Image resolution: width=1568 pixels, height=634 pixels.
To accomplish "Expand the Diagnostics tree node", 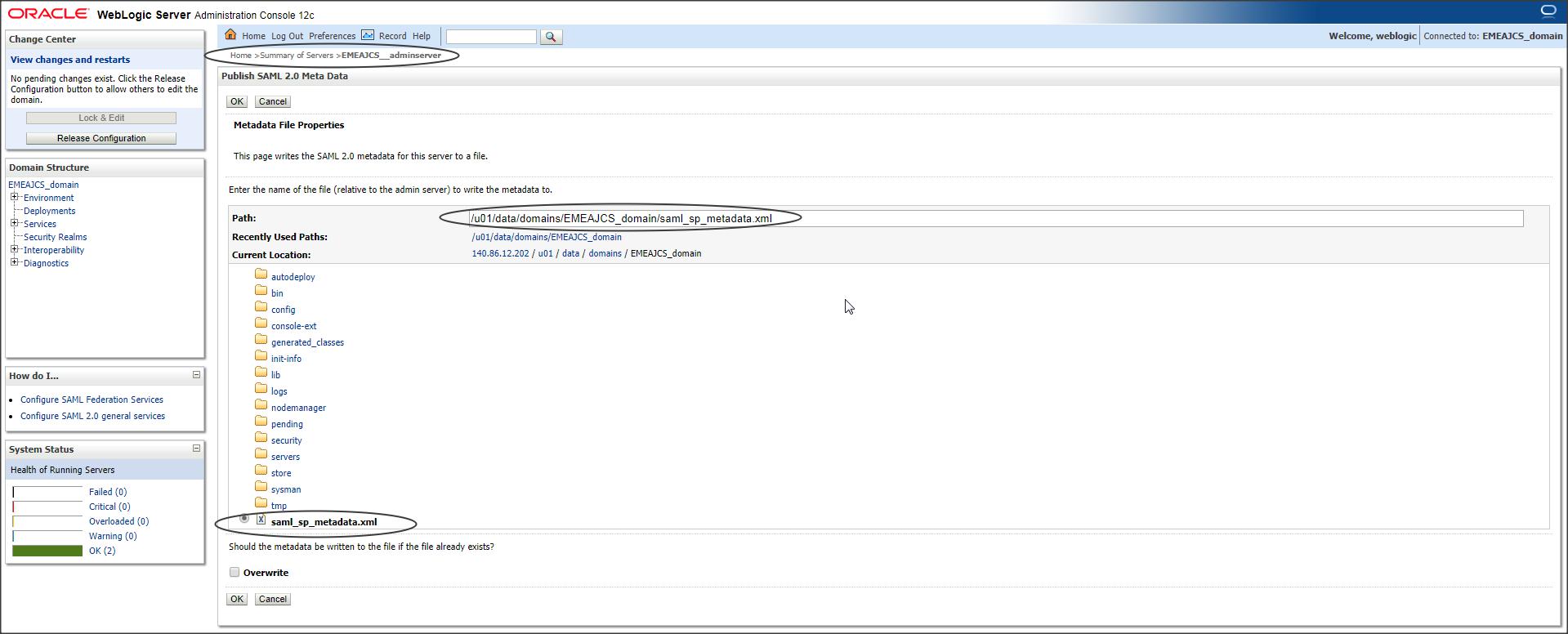I will tap(15, 262).
